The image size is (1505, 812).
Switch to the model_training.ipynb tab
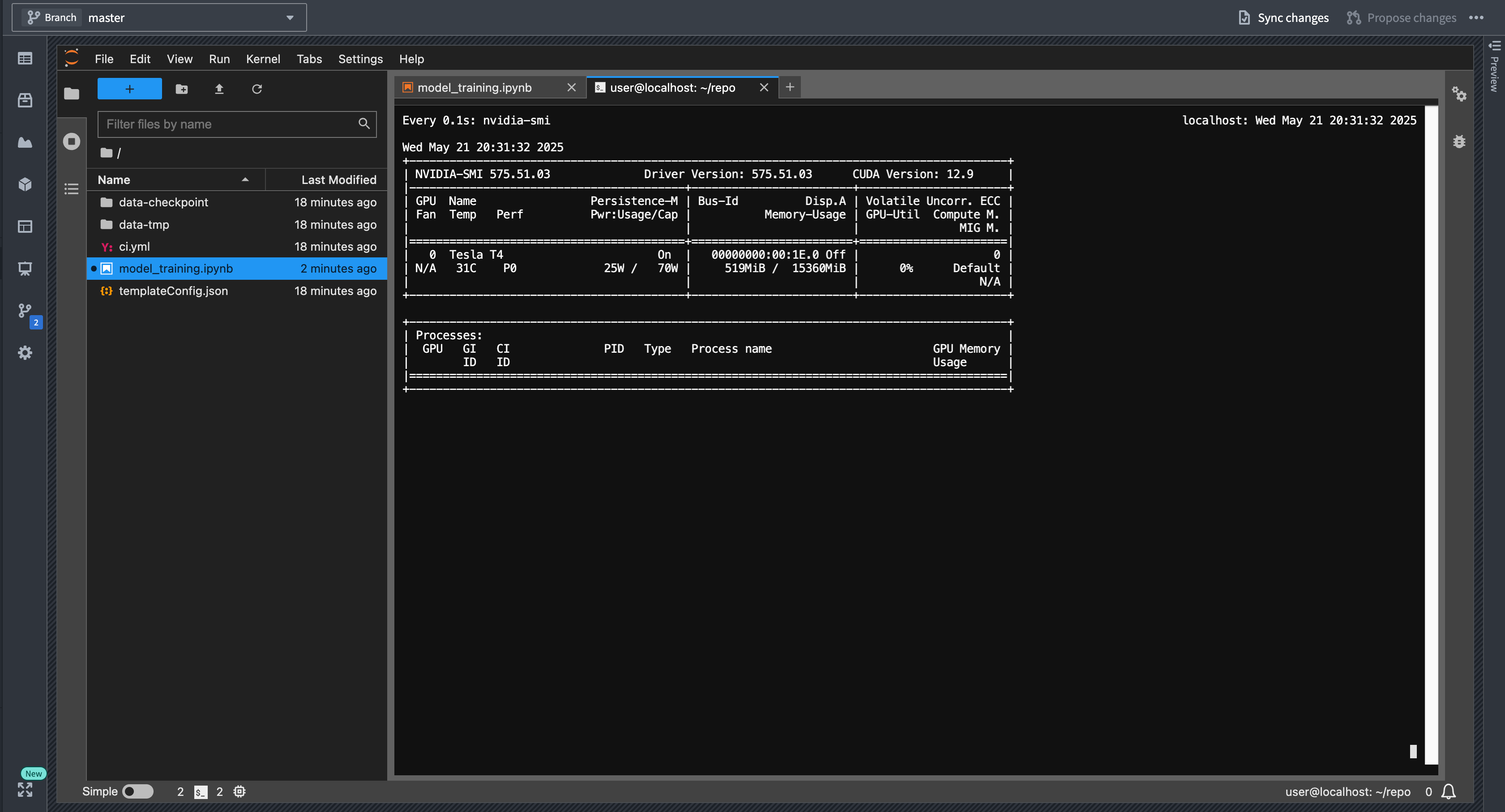click(x=475, y=87)
